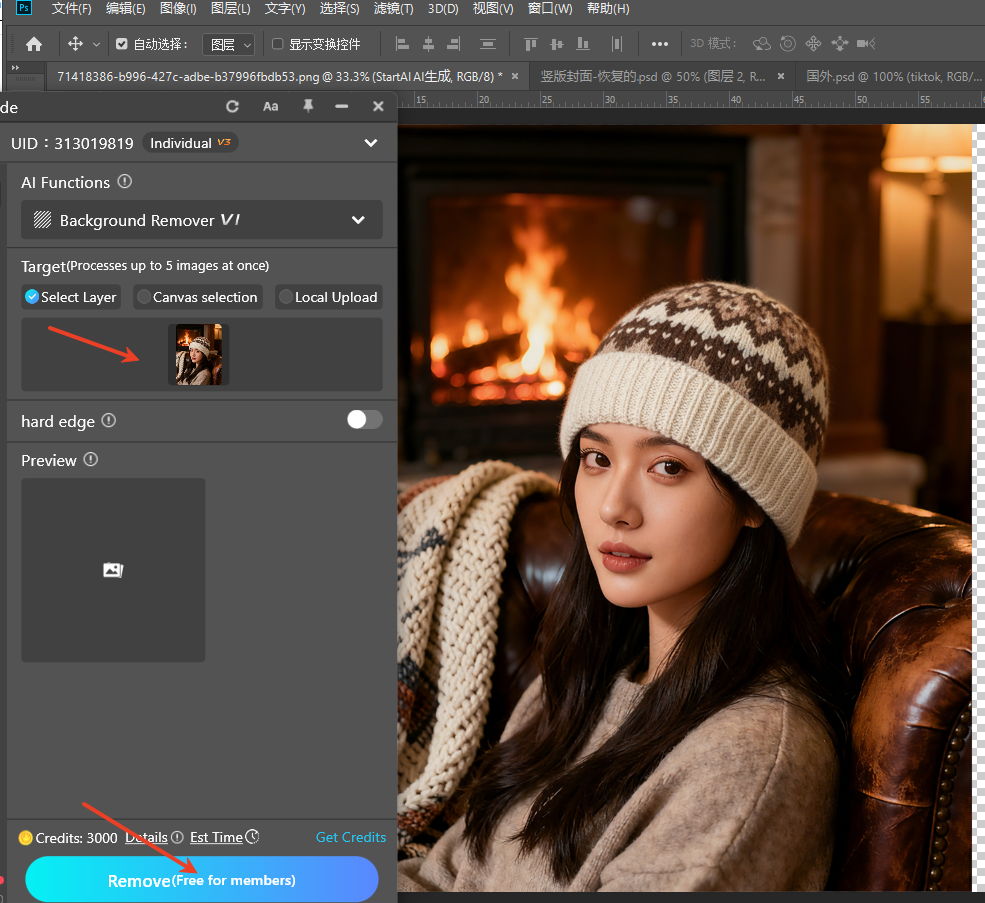Click the Aa text size icon
Image resolution: width=985 pixels, height=903 pixels.
(270, 106)
